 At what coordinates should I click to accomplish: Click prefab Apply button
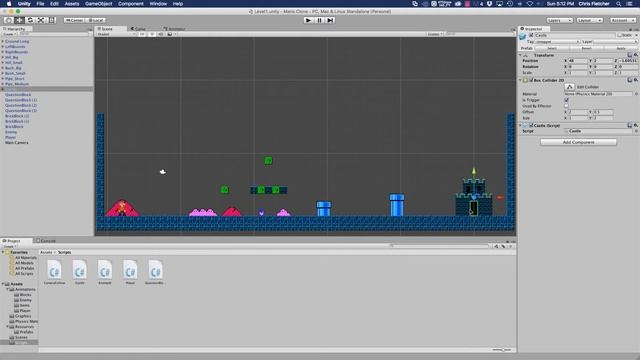click(x=621, y=48)
